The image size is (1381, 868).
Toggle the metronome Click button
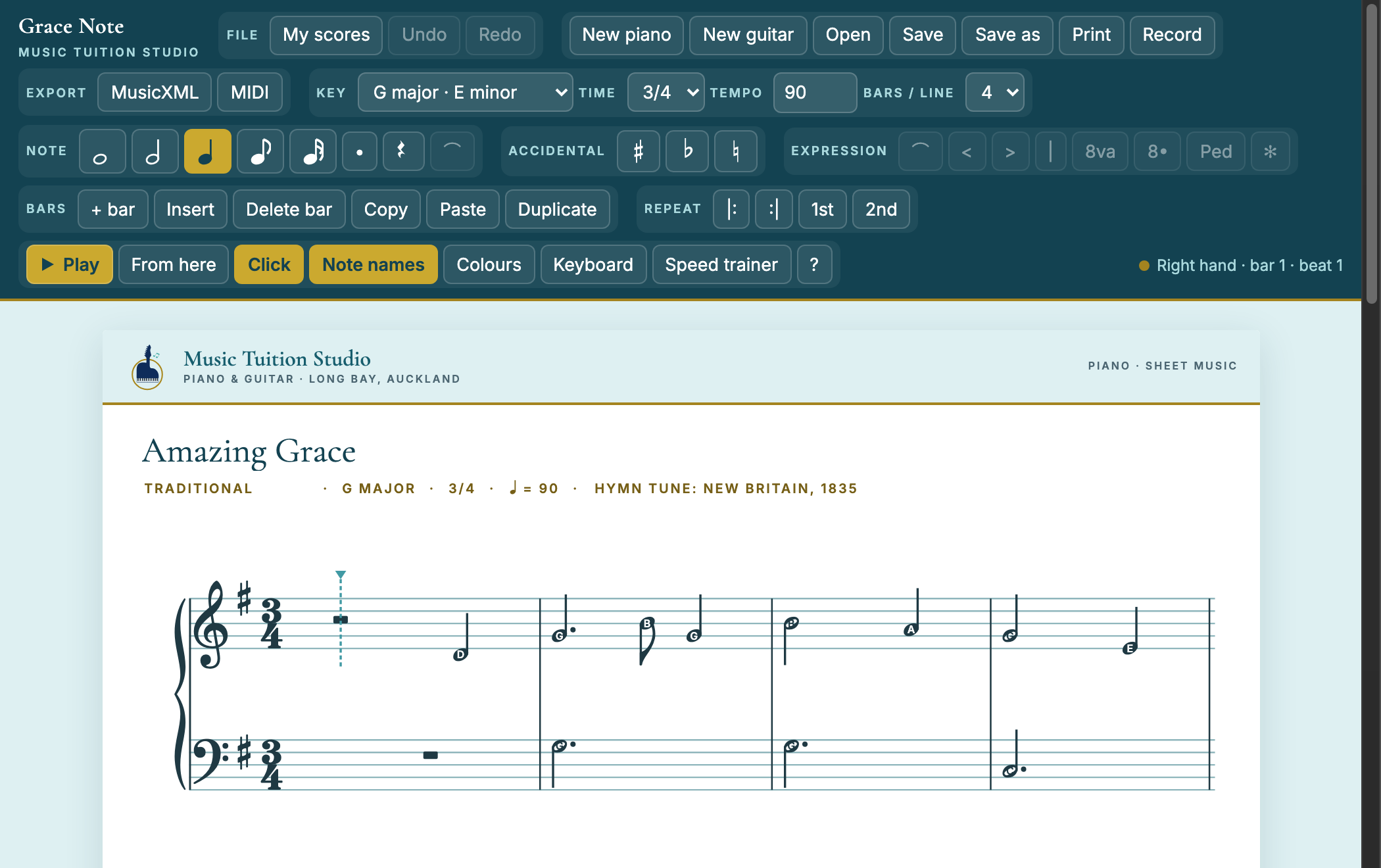click(x=269, y=264)
